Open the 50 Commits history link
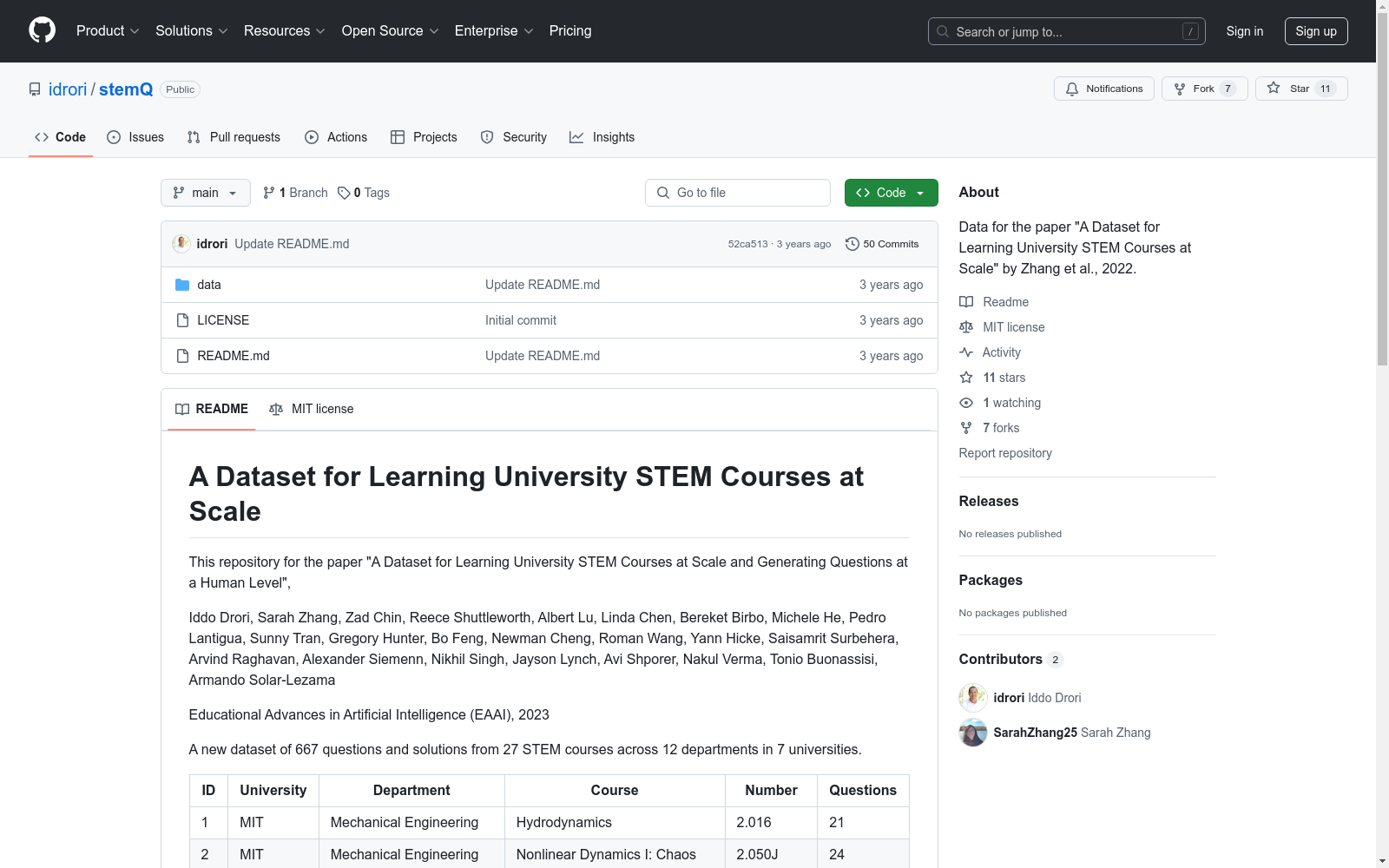Screen dimensions: 1389x868 (x=882, y=244)
